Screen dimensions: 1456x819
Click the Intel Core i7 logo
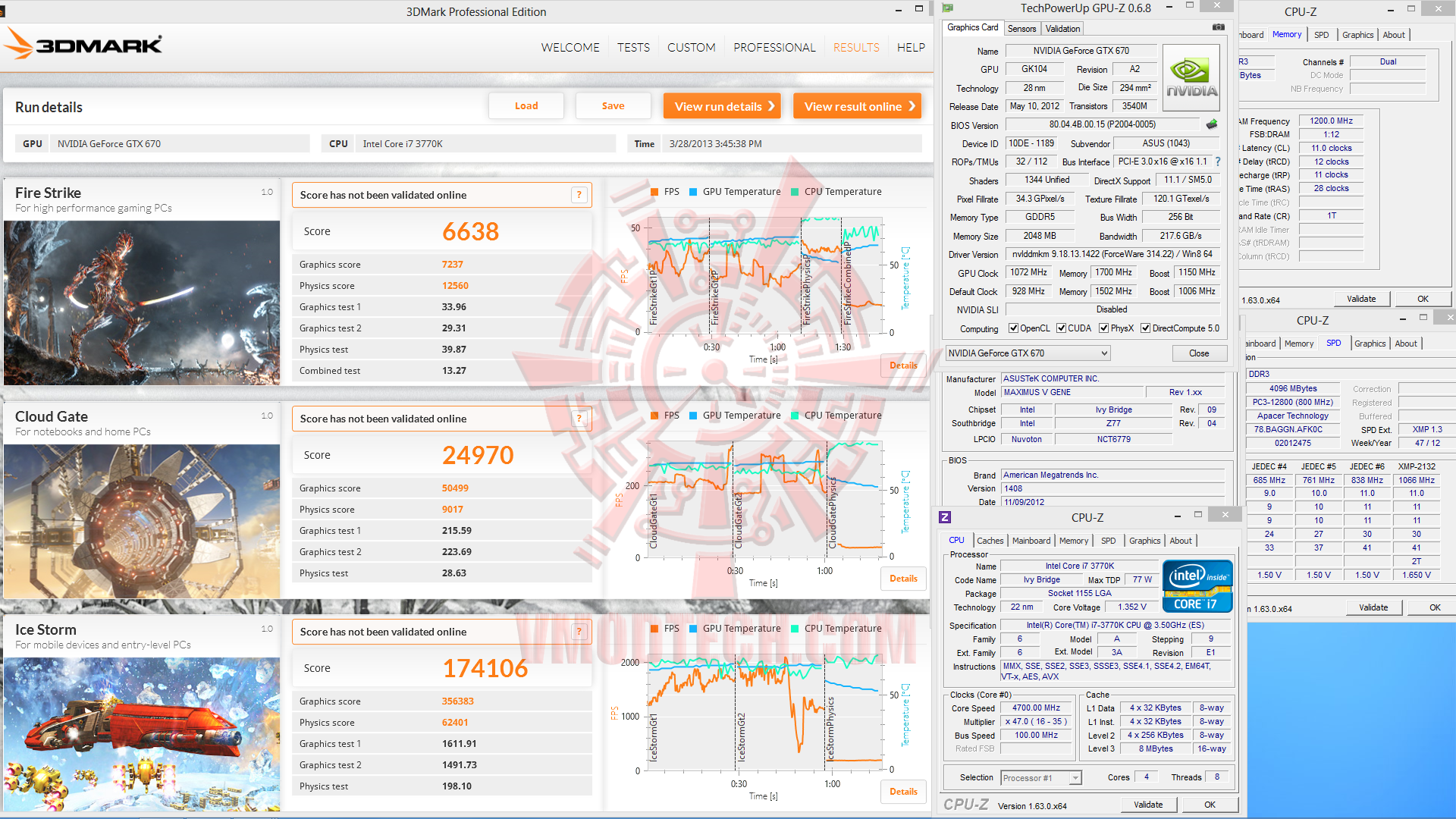1197,586
